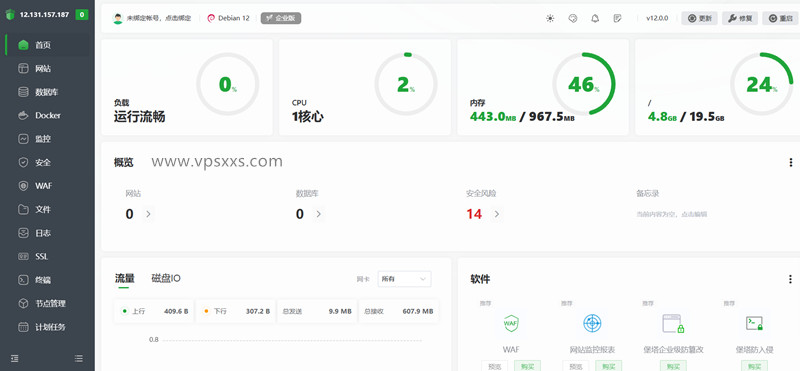Click the 负载 load gauge showing 0%
800x371 pixels.
pos(228,84)
